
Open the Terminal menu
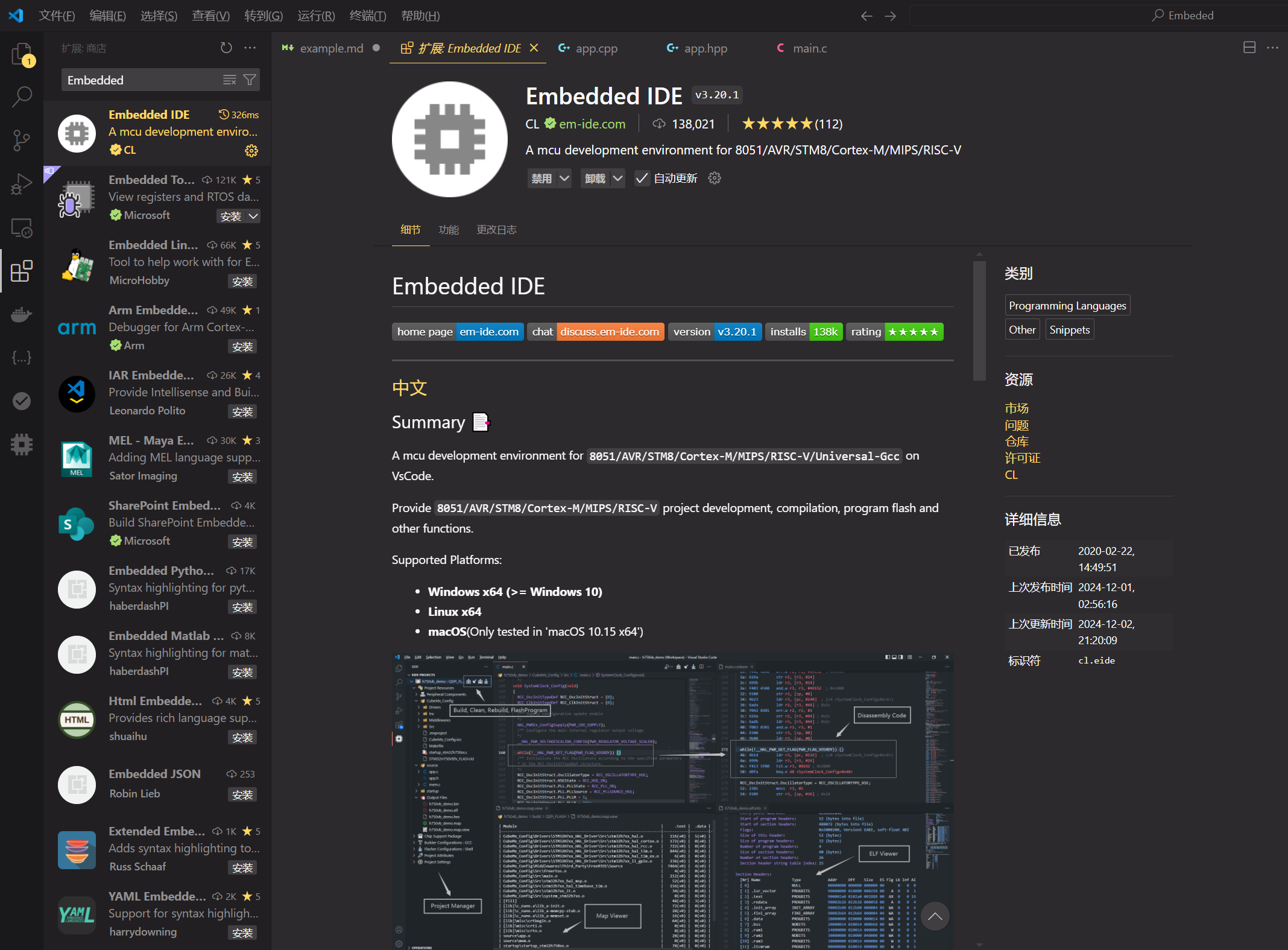368,16
